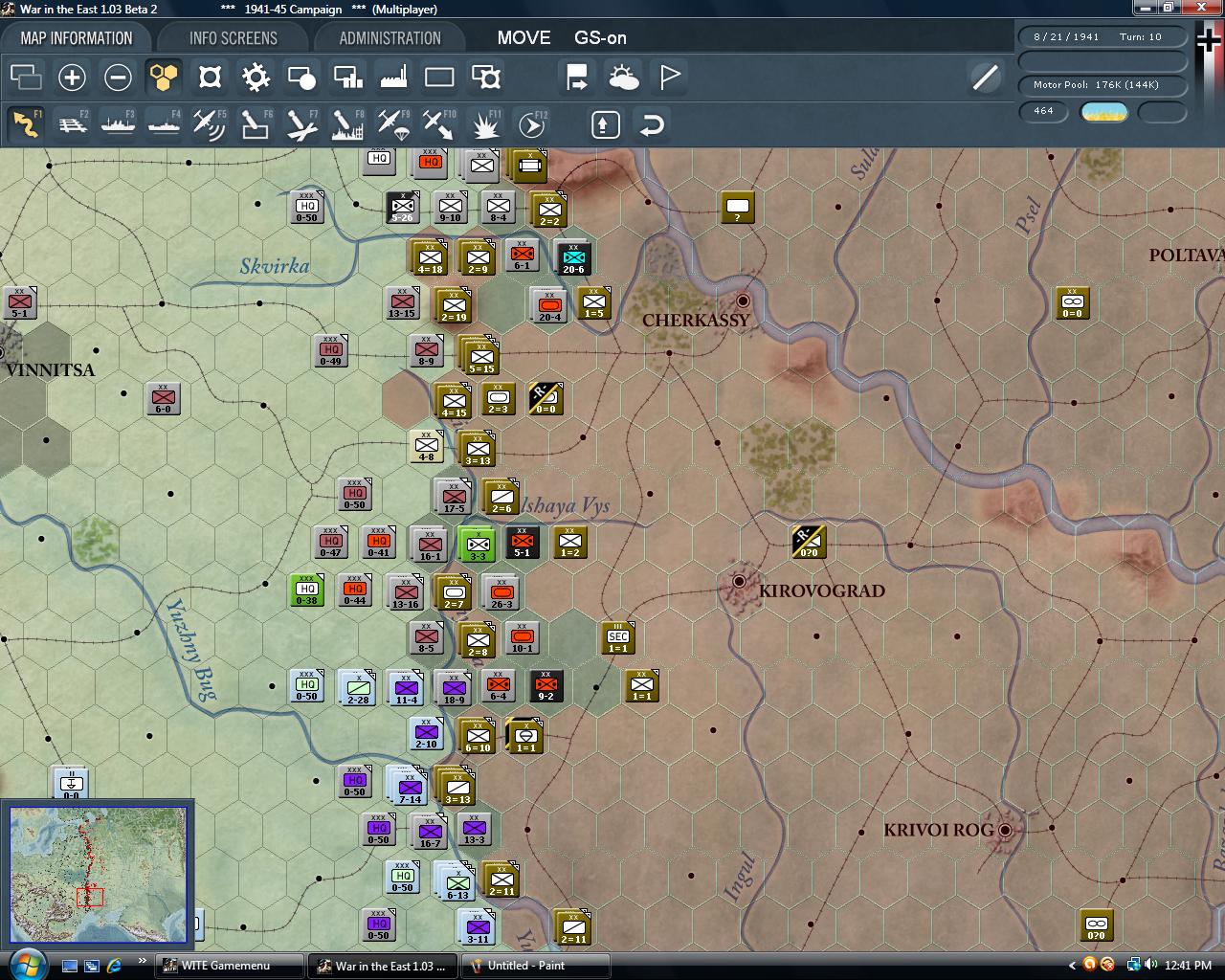Click the Motor Pool 176K readout

click(1102, 85)
